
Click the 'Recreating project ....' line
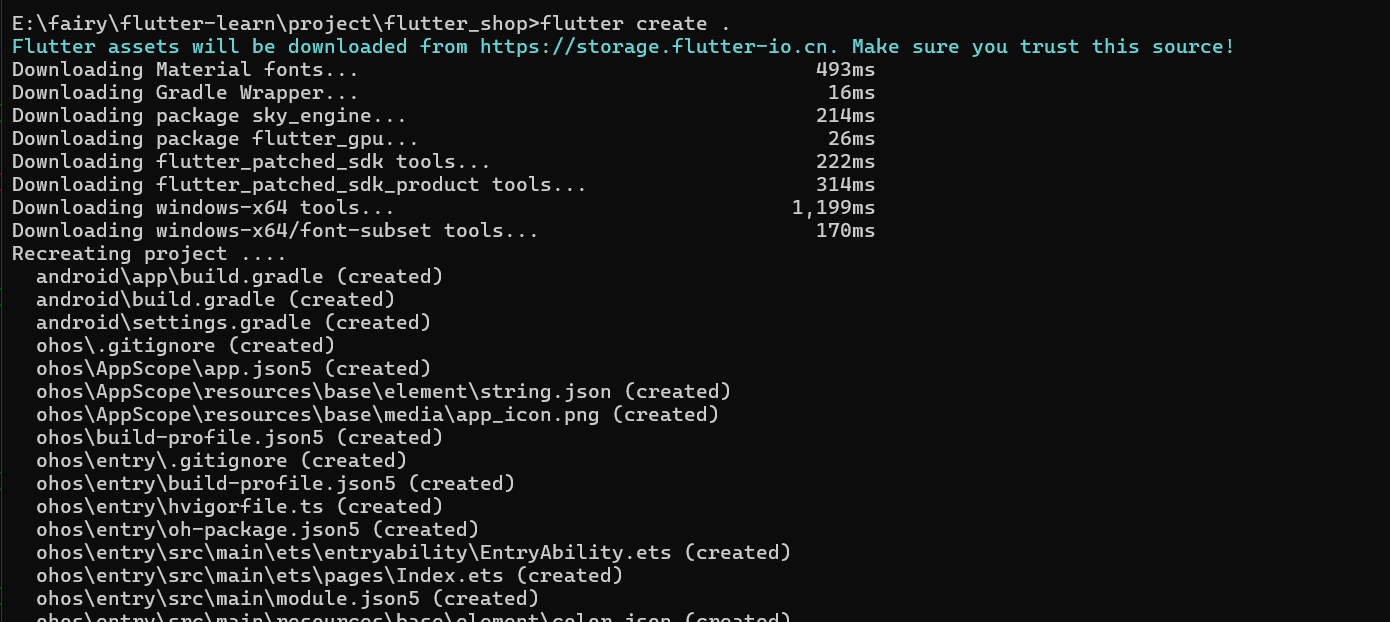pos(149,253)
